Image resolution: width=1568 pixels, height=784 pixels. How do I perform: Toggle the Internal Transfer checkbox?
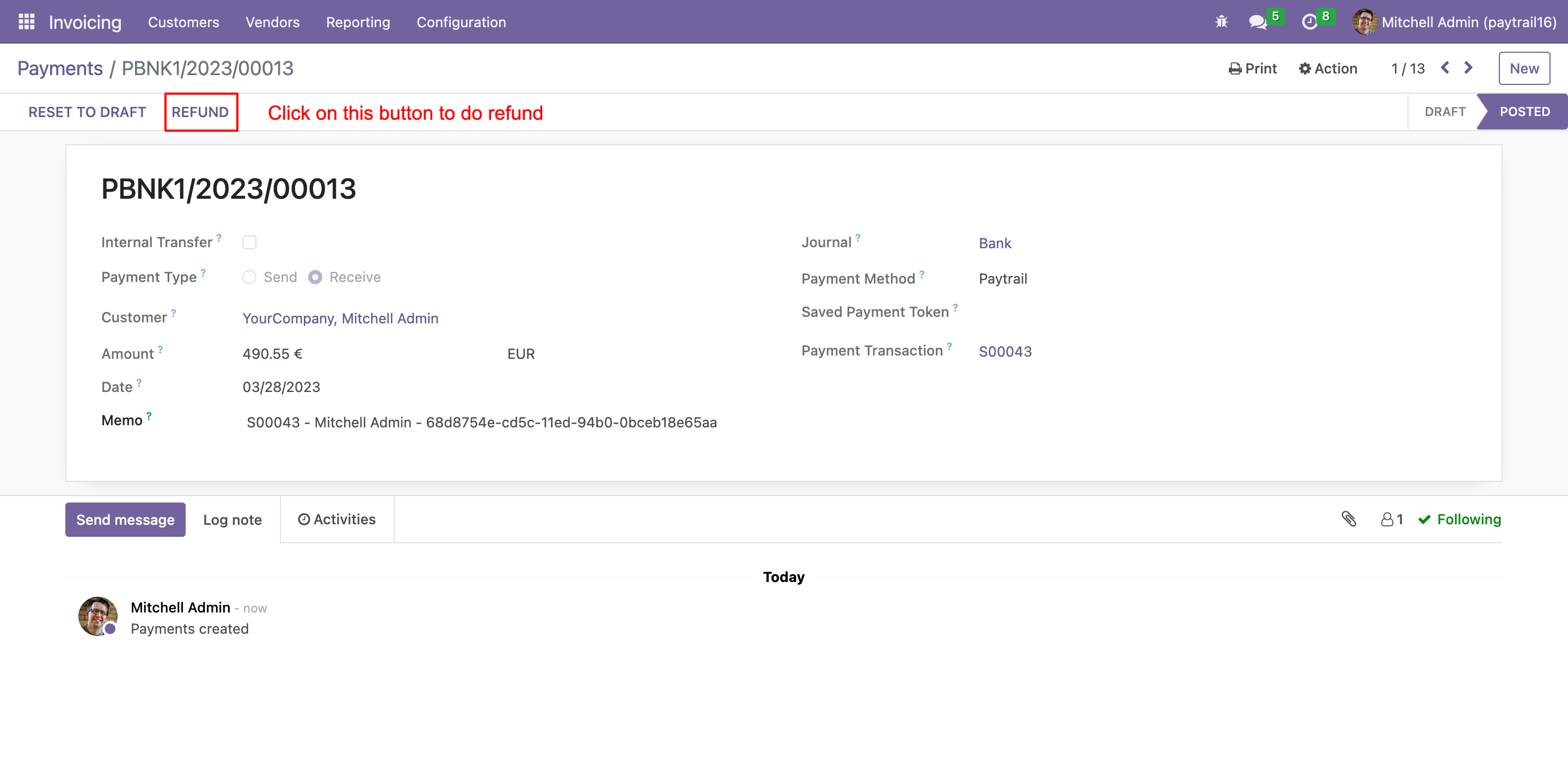click(249, 242)
